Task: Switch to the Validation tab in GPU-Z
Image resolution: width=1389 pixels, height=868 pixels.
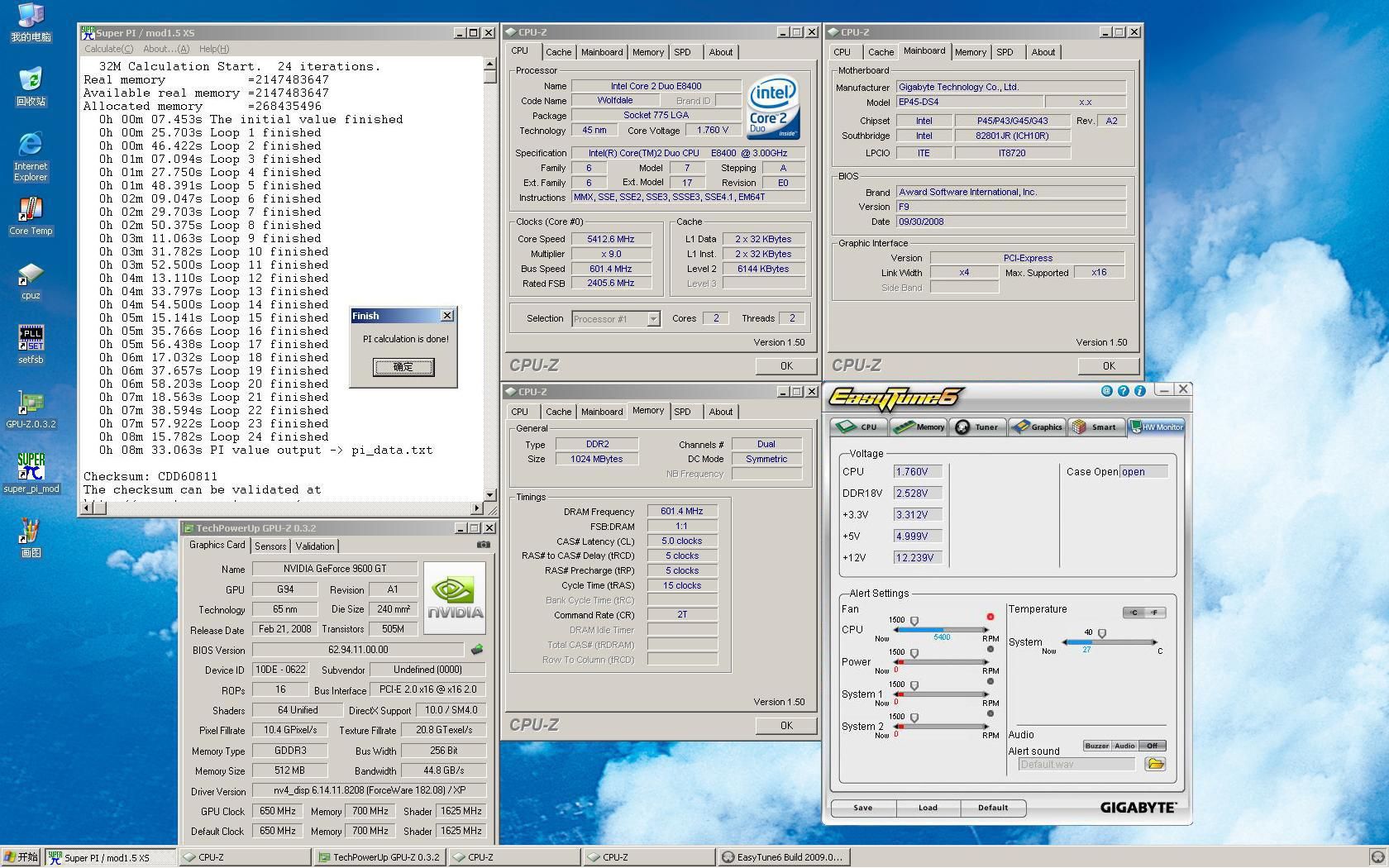Action: point(315,546)
